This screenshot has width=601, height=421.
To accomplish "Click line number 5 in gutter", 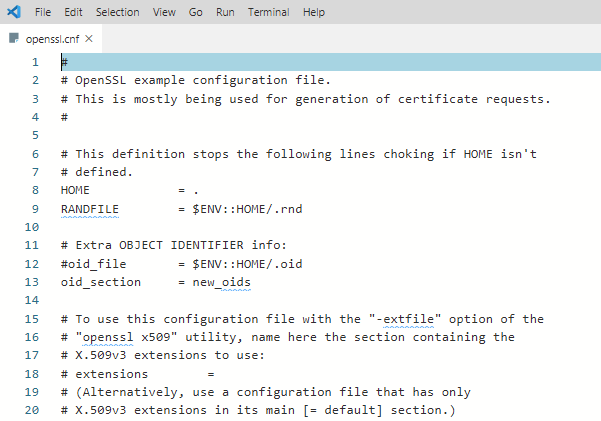I will [35, 135].
